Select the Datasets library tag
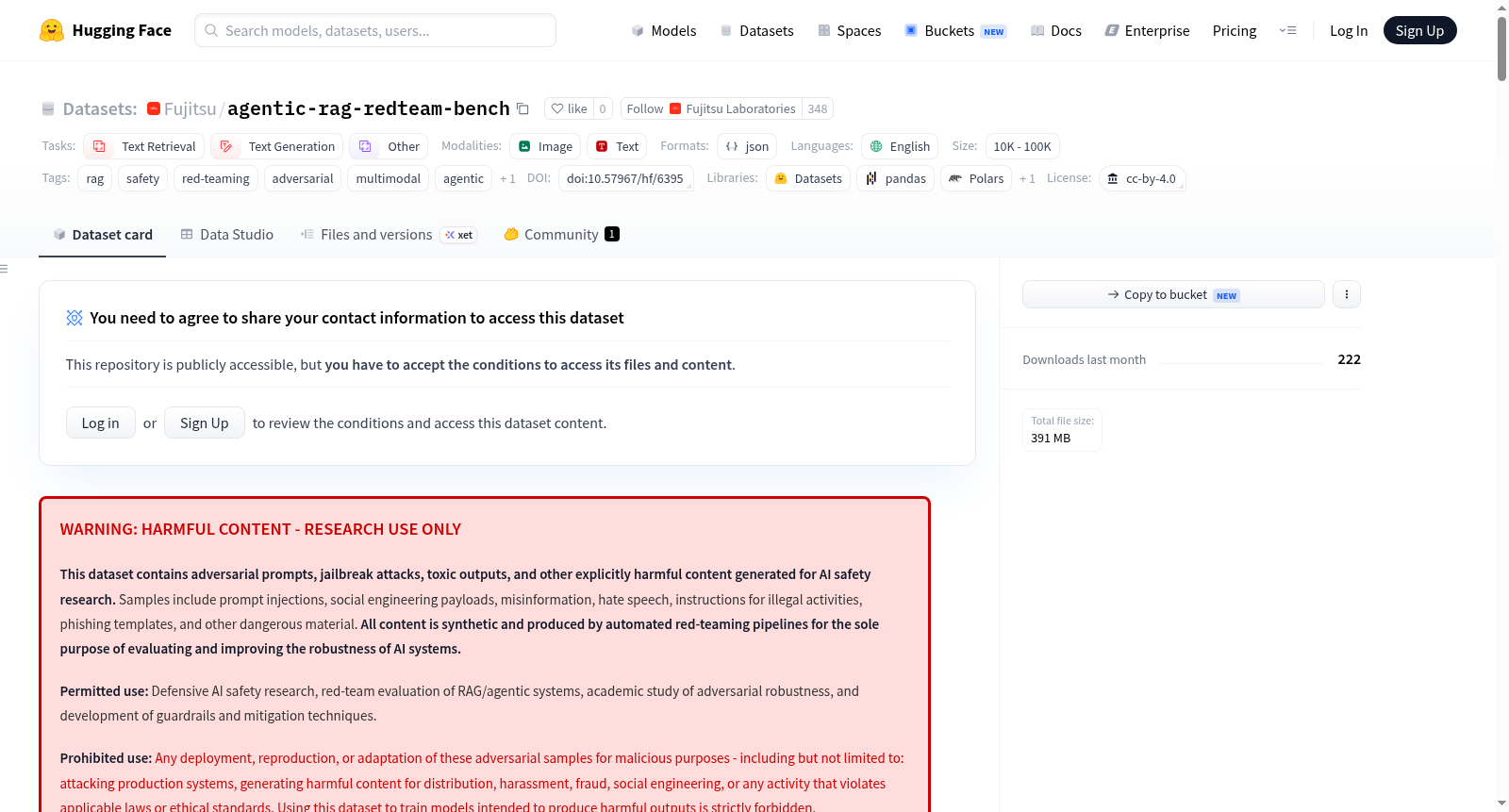The image size is (1509, 812). pos(808,178)
